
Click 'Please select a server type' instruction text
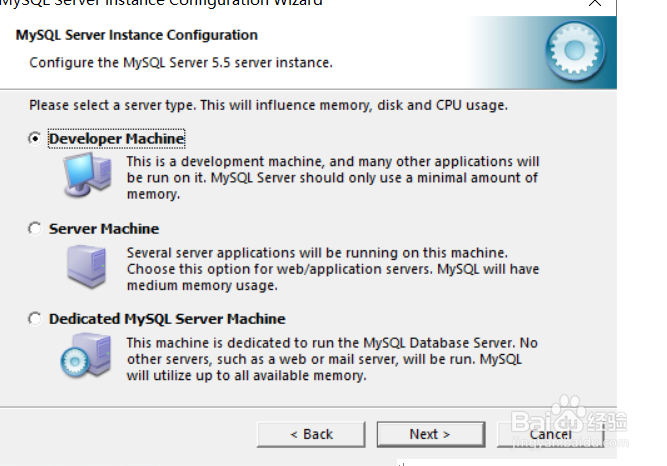[268, 105]
